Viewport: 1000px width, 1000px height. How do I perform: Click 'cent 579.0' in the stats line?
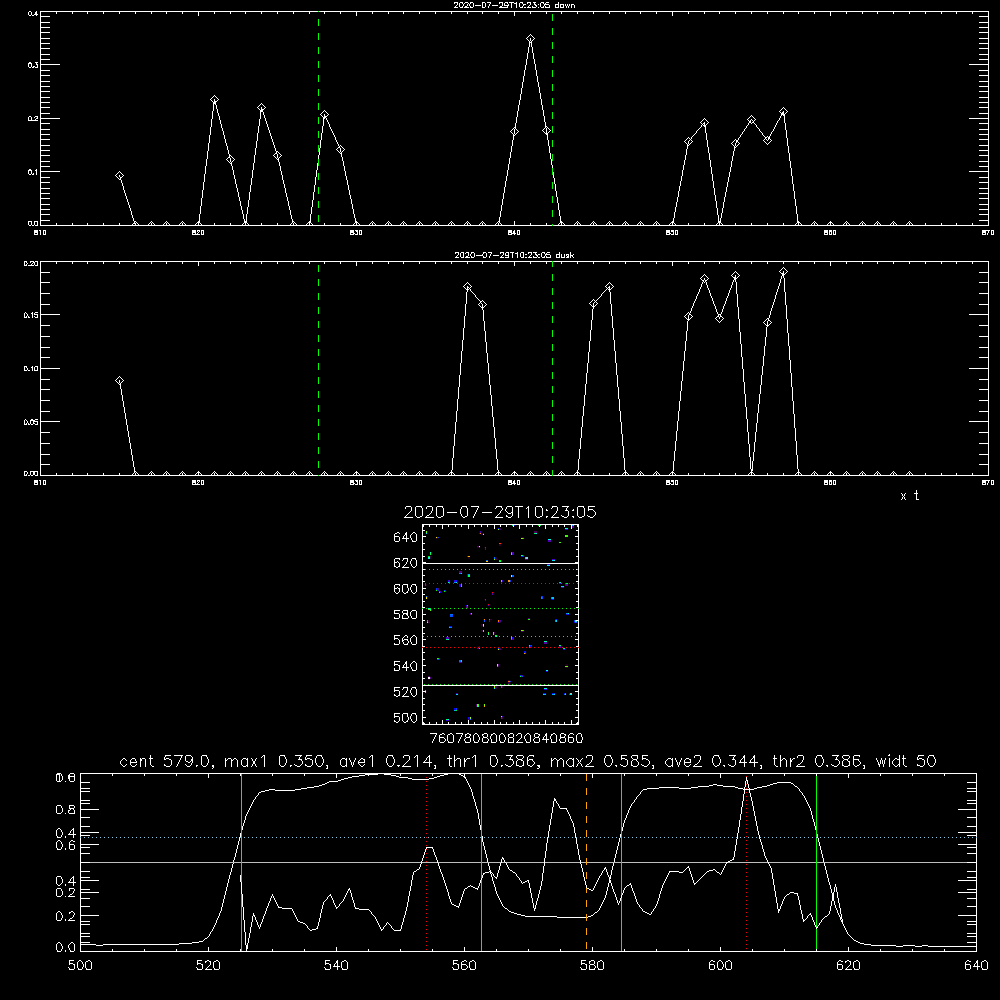[165, 761]
